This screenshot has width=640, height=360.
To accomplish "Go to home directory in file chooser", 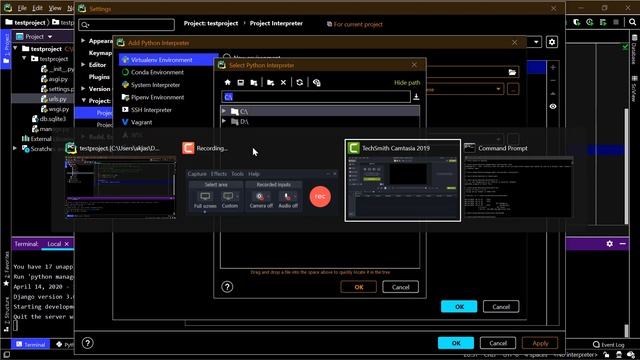I will pyautogui.click(x=227, y=82).
